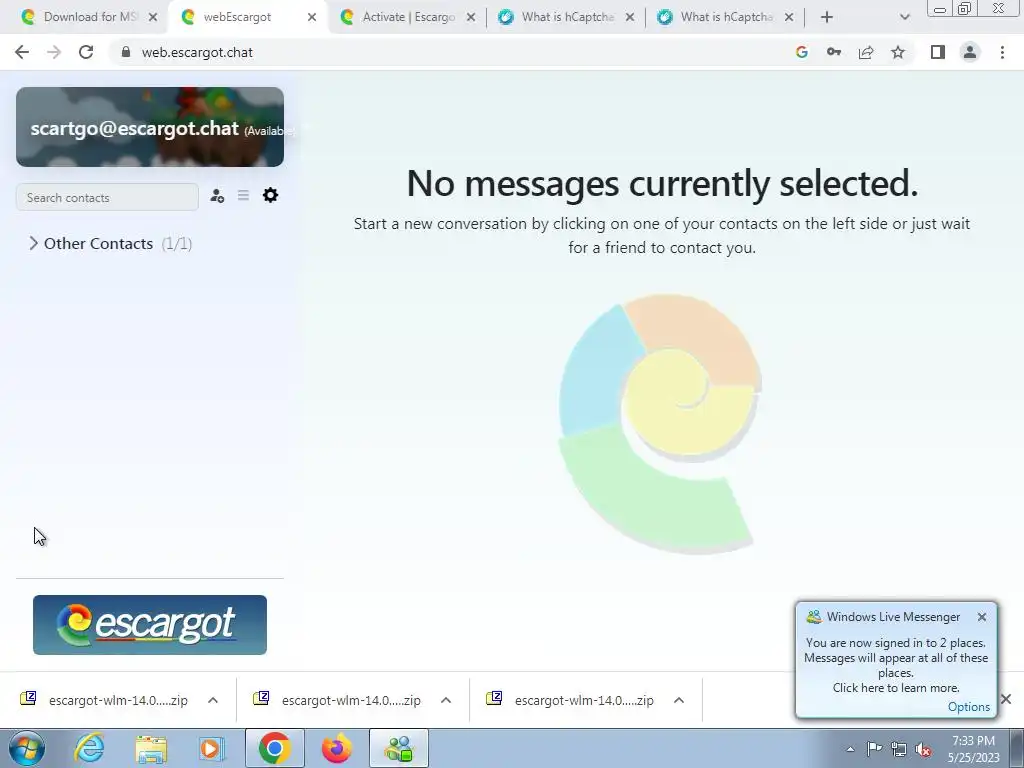Open third escargot-wlm-14.0 zip download
1024x768 pixels.
coord(570,700)
